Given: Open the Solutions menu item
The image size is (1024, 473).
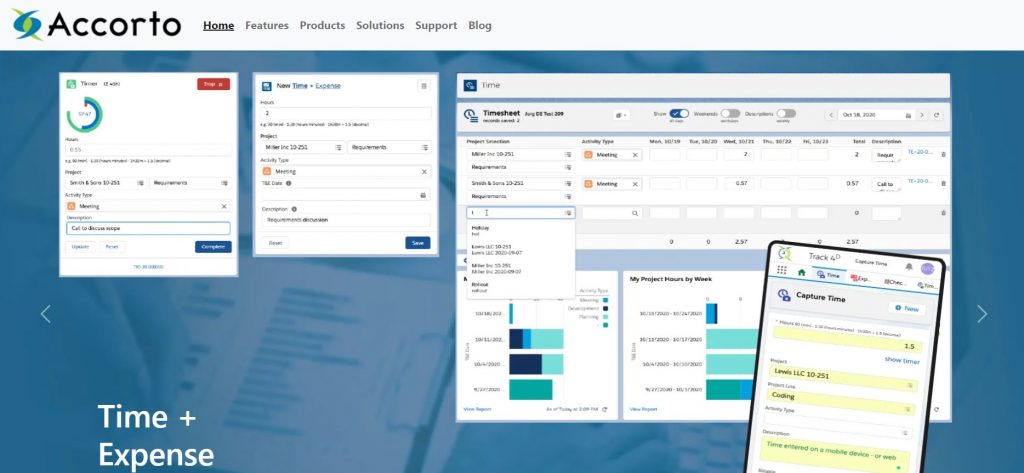Looking at the screenshot, I should [x=380, y=25].
